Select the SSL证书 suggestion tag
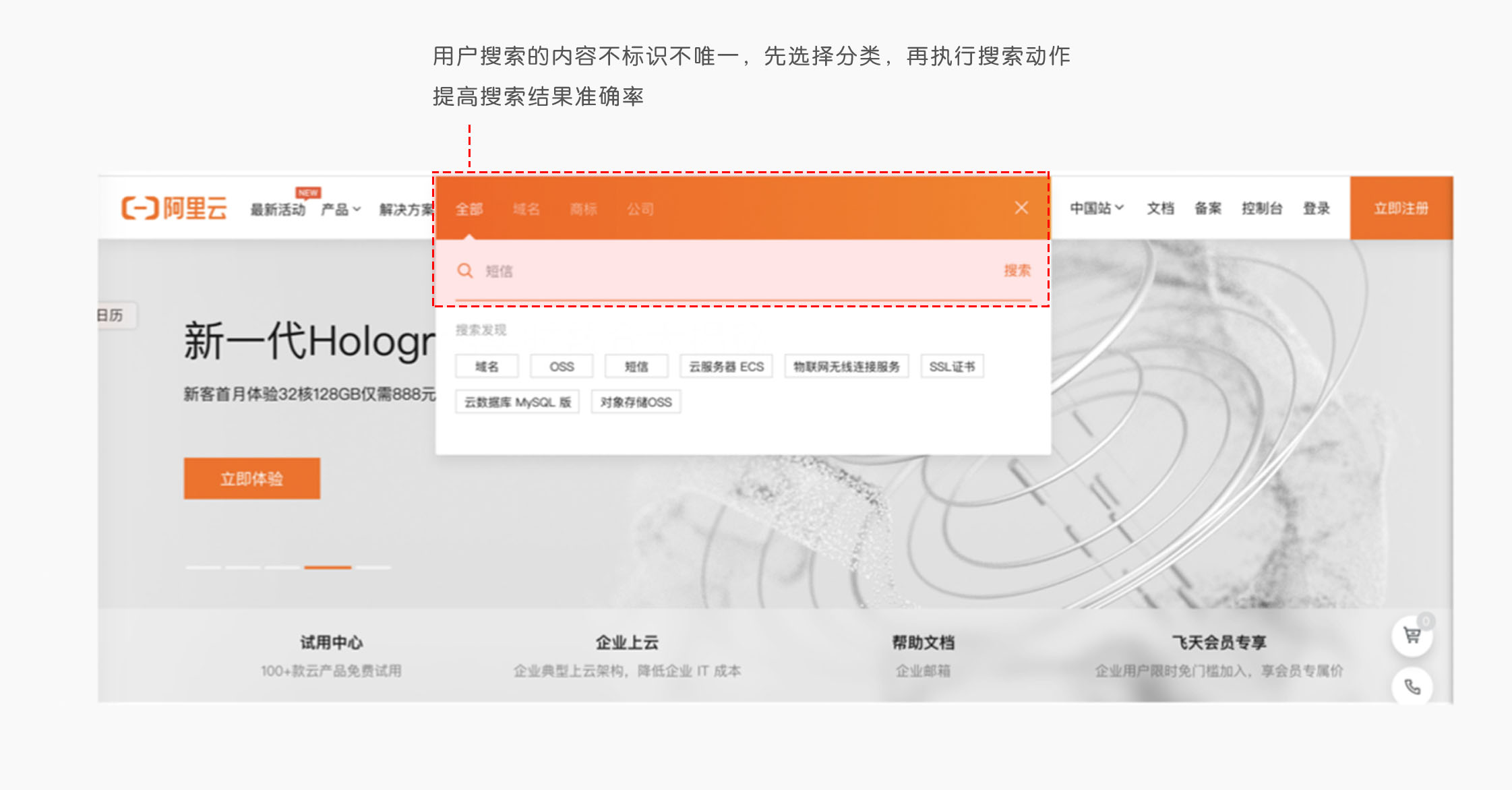Image resolution: width=1512 pixels, height=790 pixels. click(952, 367)
